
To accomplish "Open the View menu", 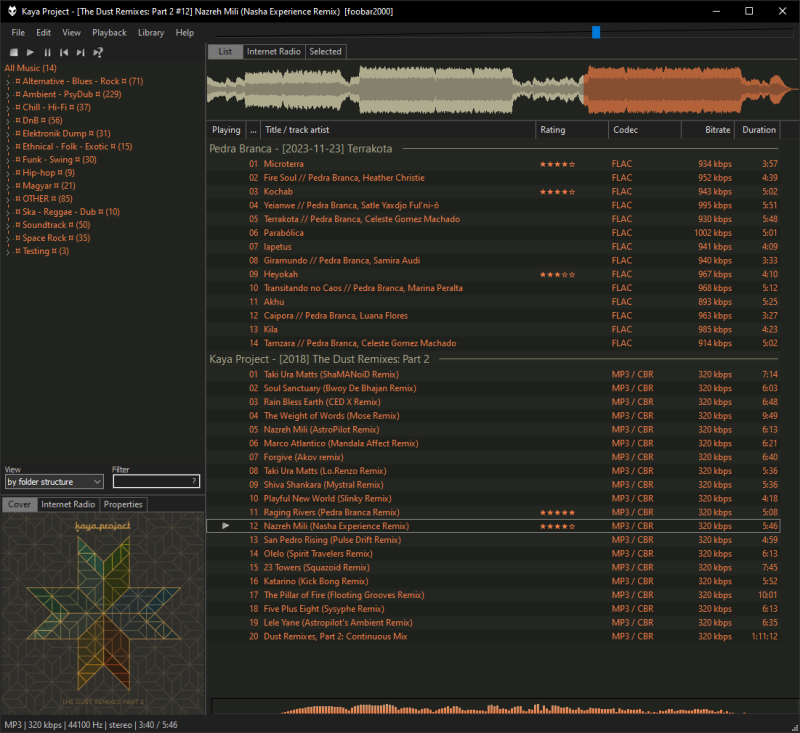I will [x=71, y=33].
